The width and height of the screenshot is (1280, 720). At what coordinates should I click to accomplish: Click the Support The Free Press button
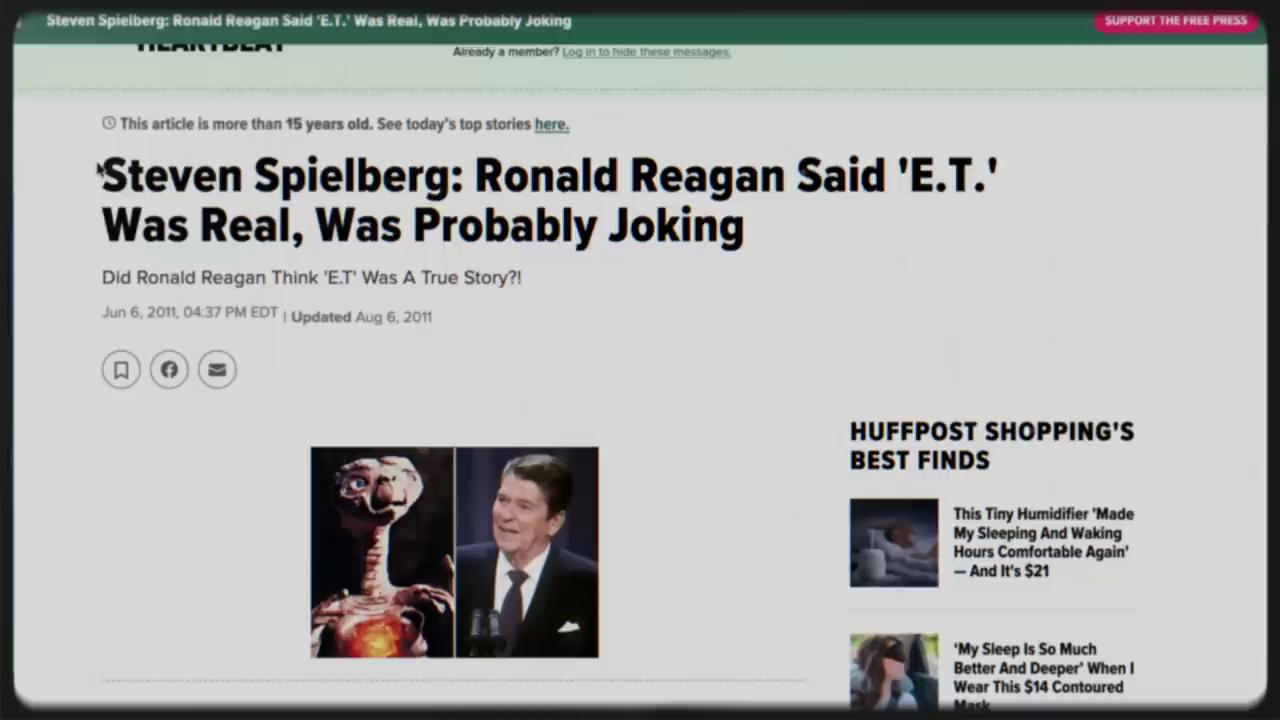tap(1176, 21)
